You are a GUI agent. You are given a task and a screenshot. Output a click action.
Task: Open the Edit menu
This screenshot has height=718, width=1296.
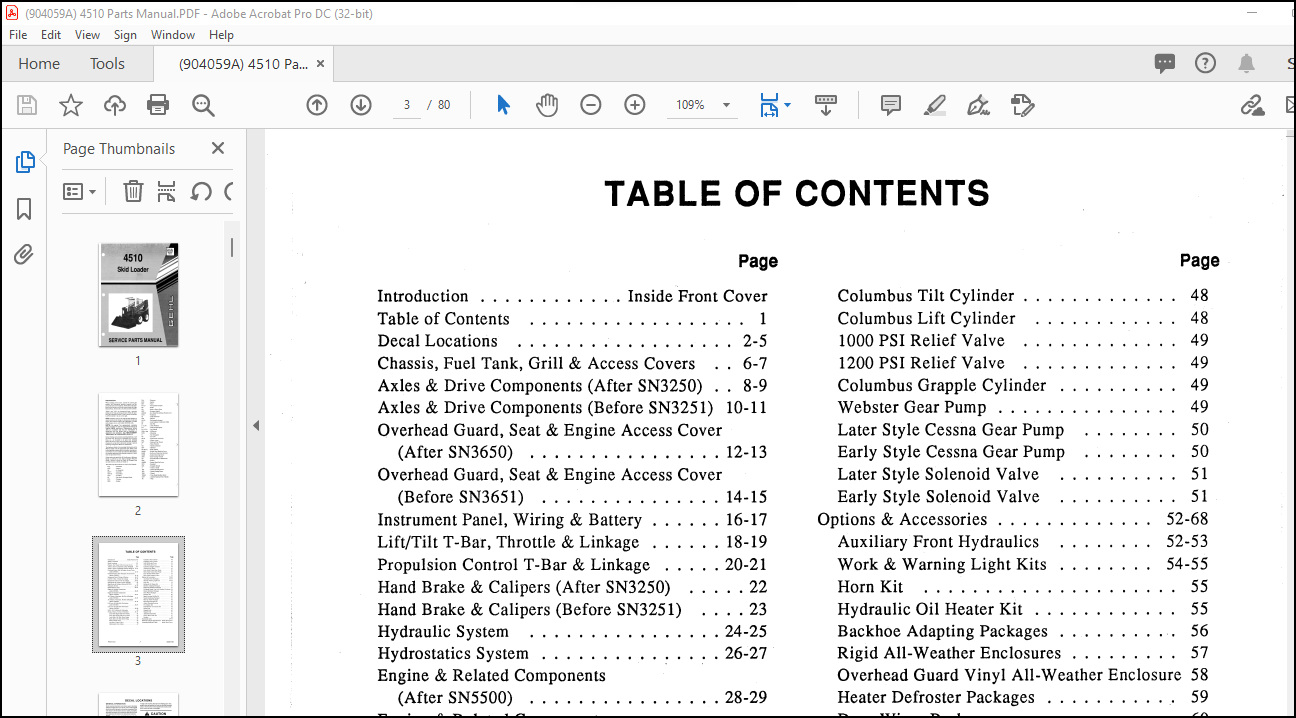pyautogui.click(x=51, y=34)
